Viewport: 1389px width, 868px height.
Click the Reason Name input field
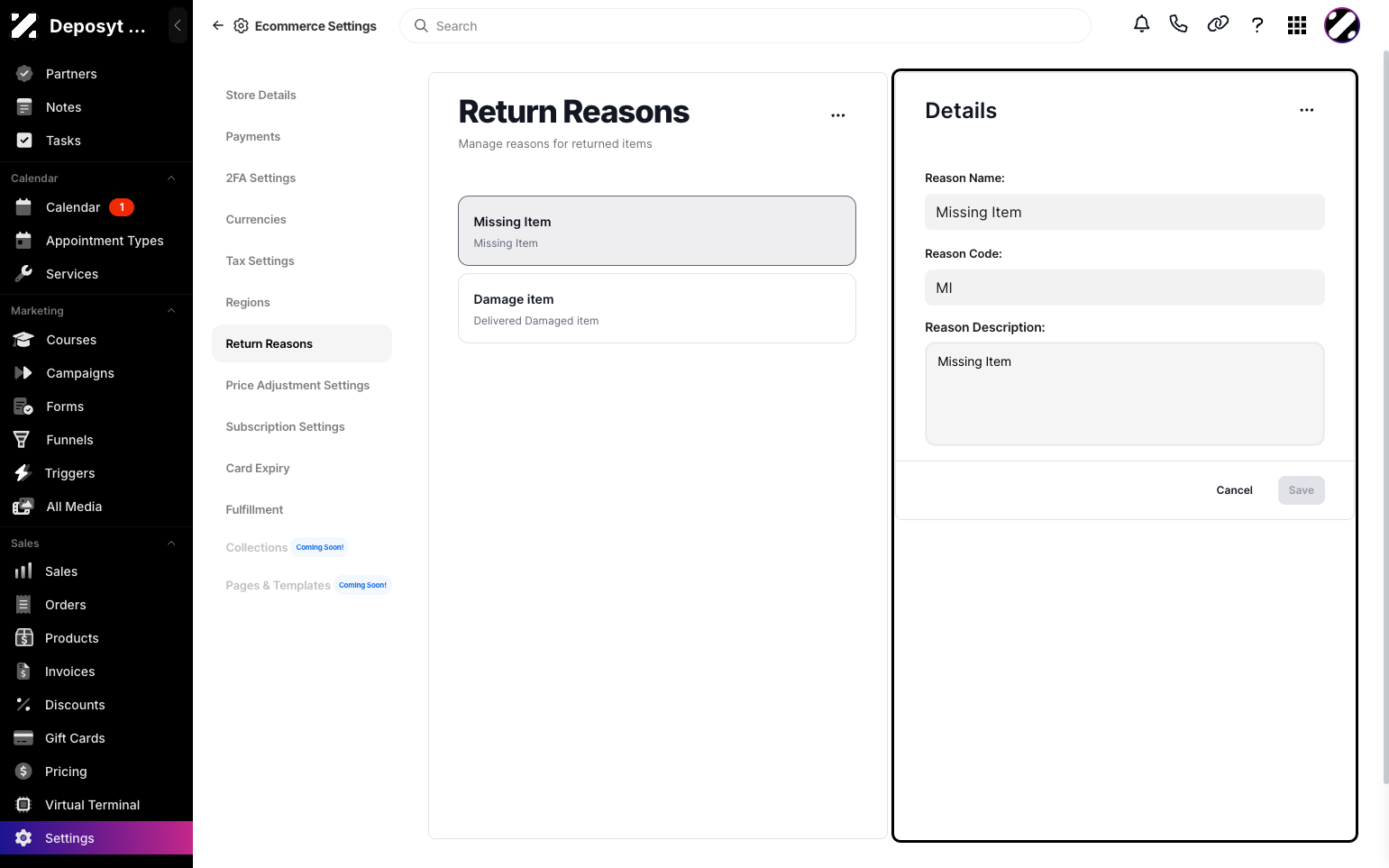(x=1125, y=212)
